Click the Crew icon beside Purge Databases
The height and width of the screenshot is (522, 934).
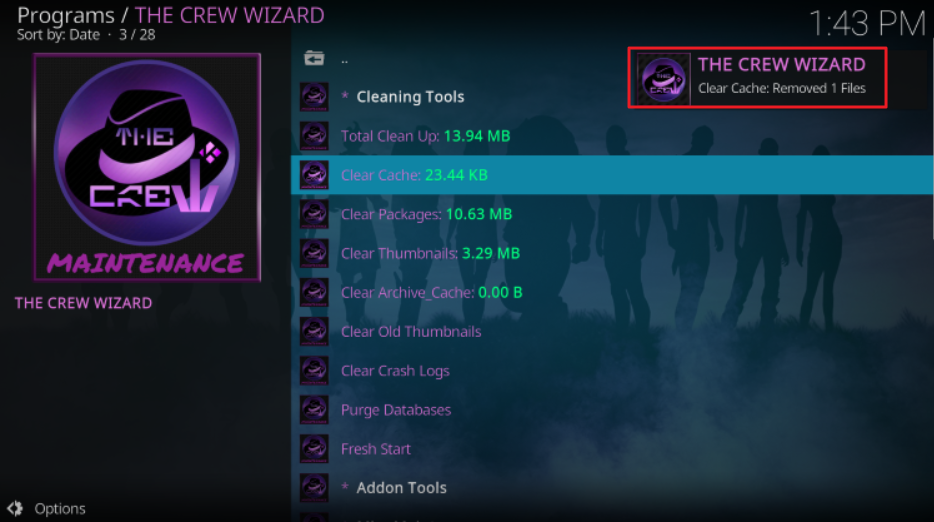click(x=314, y=410)
